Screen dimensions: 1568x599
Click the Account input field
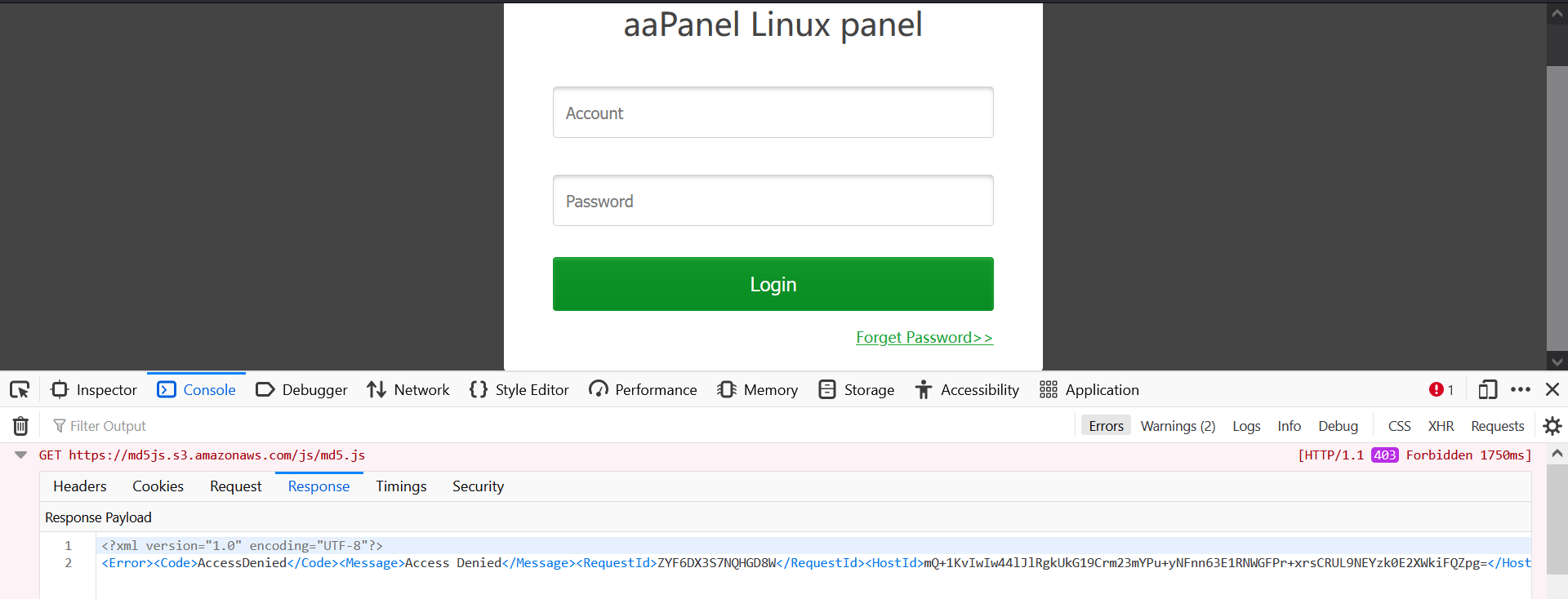click(x=773, y=113)
